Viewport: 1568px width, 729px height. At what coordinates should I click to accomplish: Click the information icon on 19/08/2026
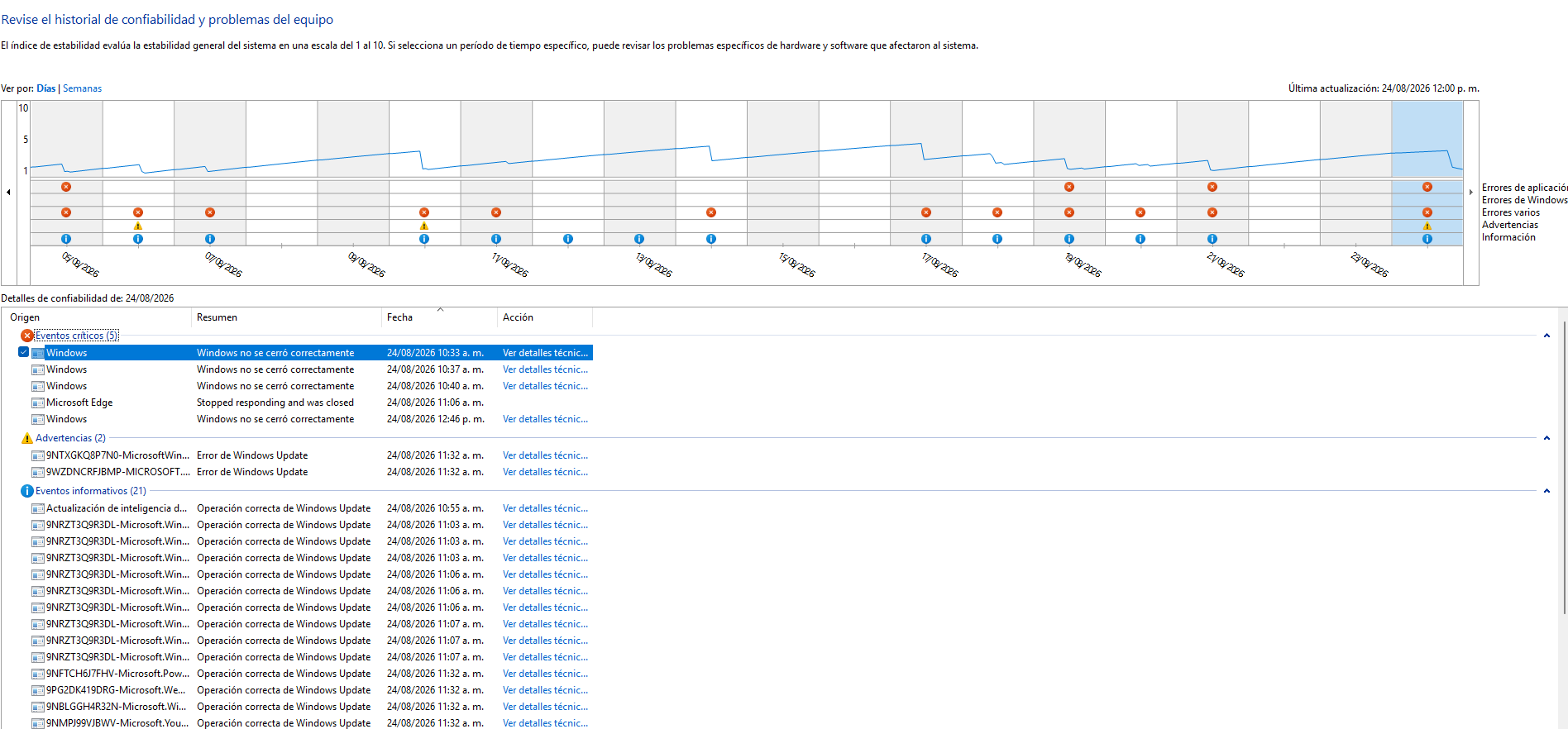coord(1069,239)
